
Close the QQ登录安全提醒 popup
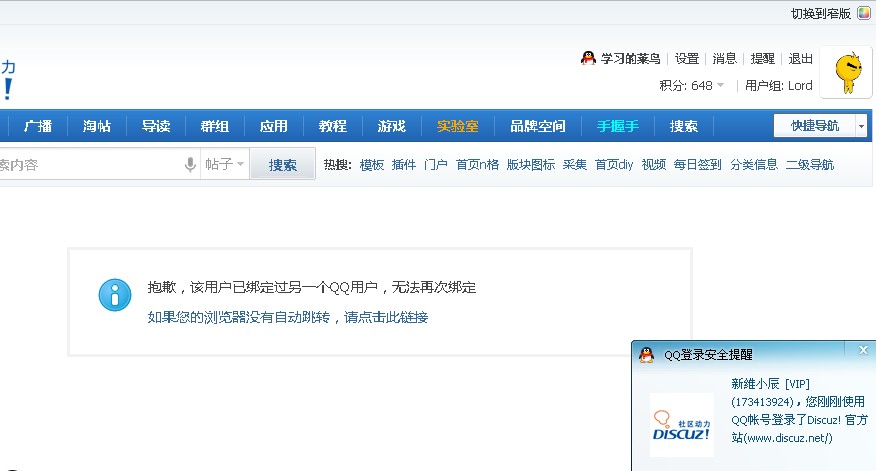863,350
